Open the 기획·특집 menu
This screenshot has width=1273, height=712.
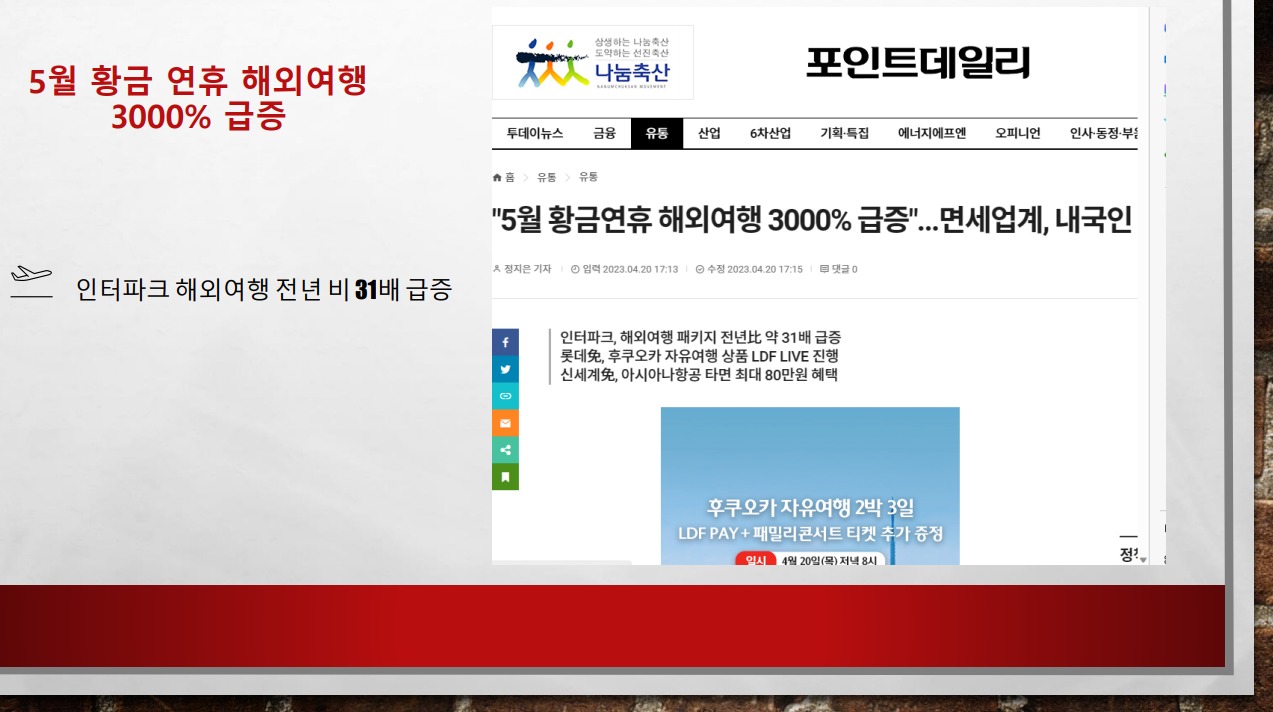click(x=845, y=133)
